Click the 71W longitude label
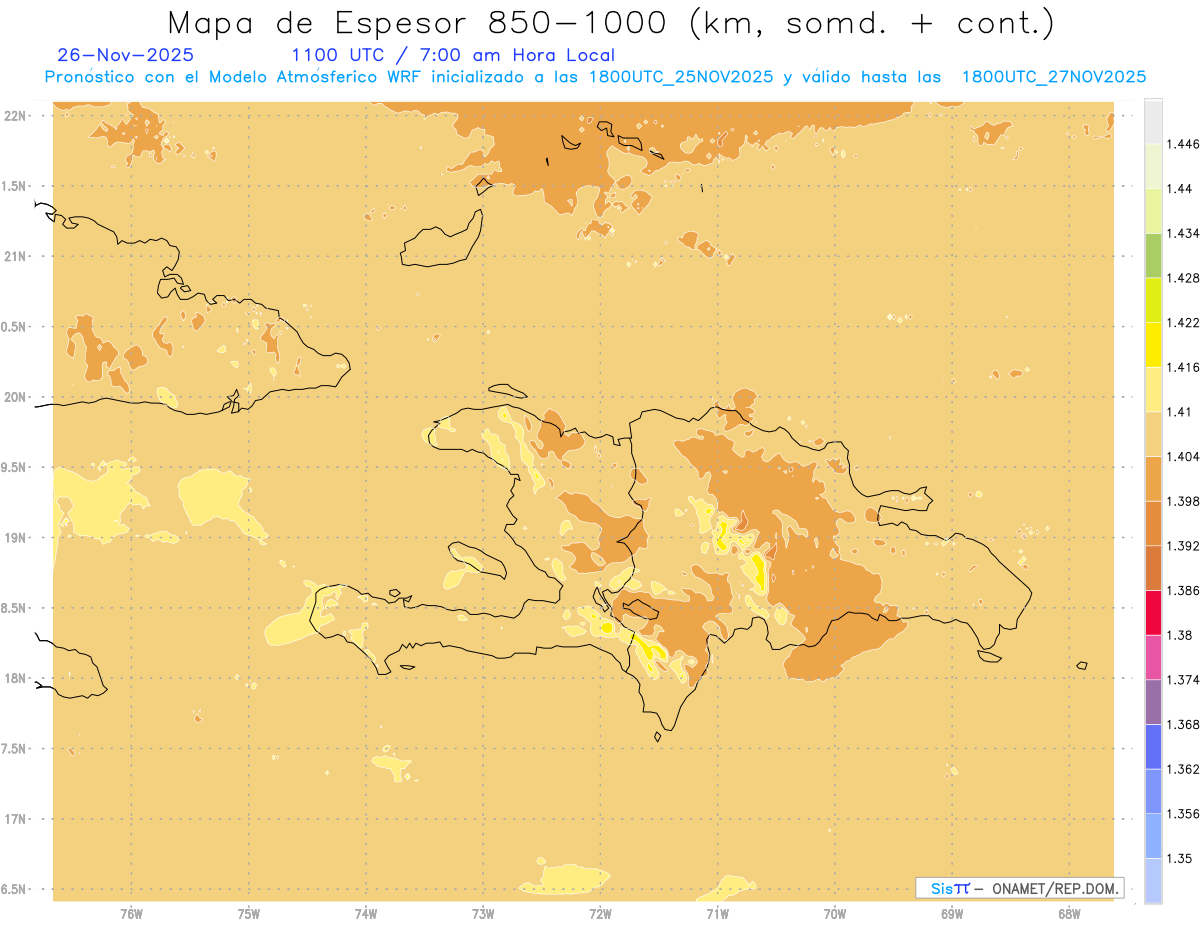 click(x=717, y=914)
